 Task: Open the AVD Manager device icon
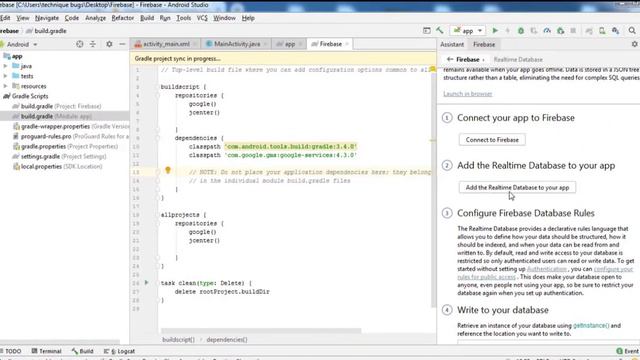pyautogui.click(x=602, y=31)
